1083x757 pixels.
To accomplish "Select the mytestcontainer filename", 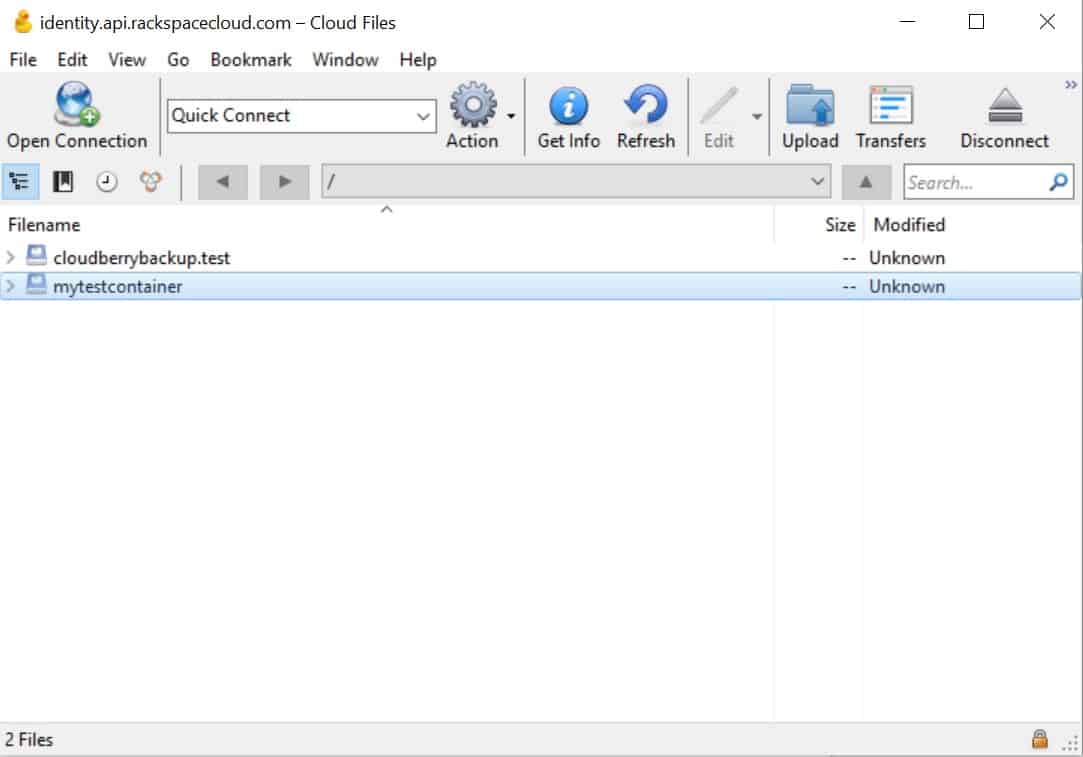I will point(118,286).
